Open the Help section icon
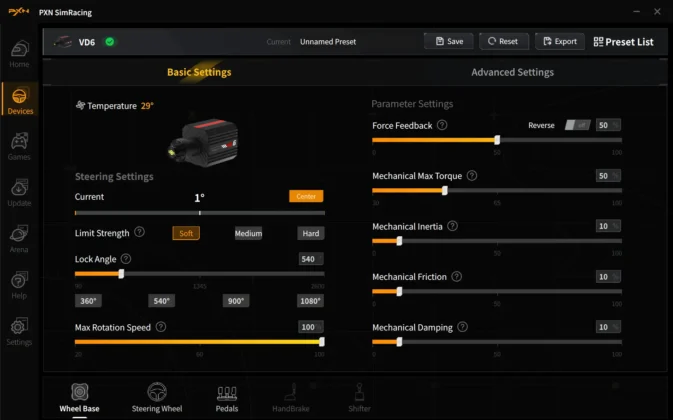Screen dimensions: 673x420 19,280
